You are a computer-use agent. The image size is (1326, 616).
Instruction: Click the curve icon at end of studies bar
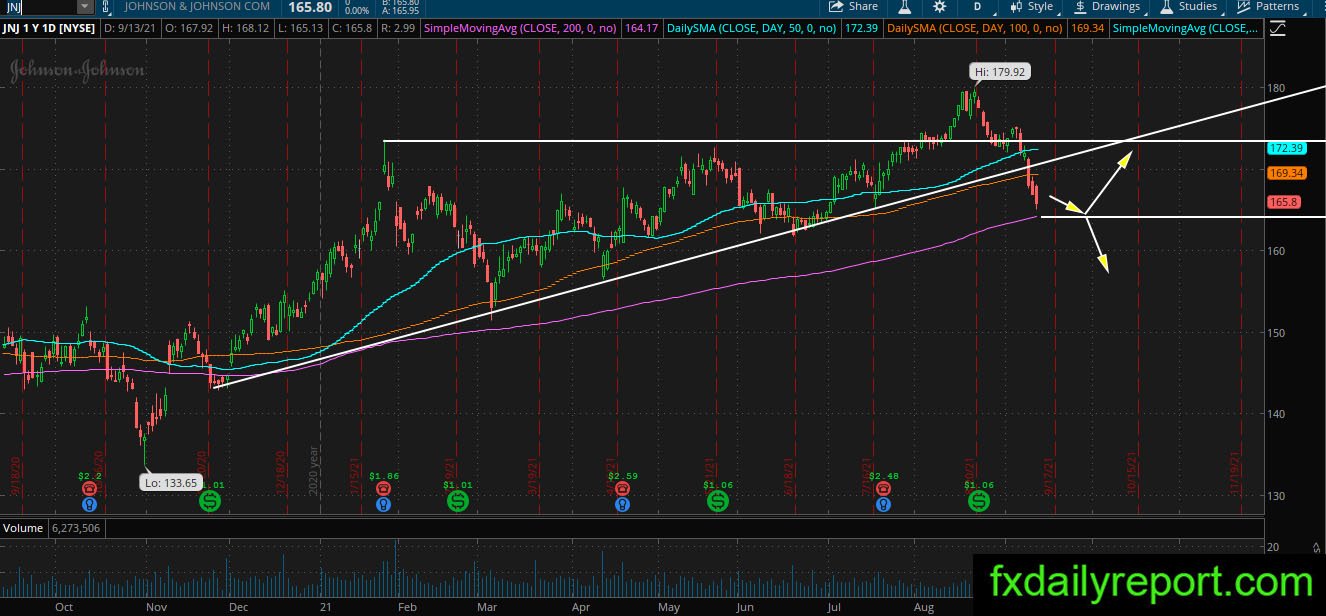pos(1279,29)
